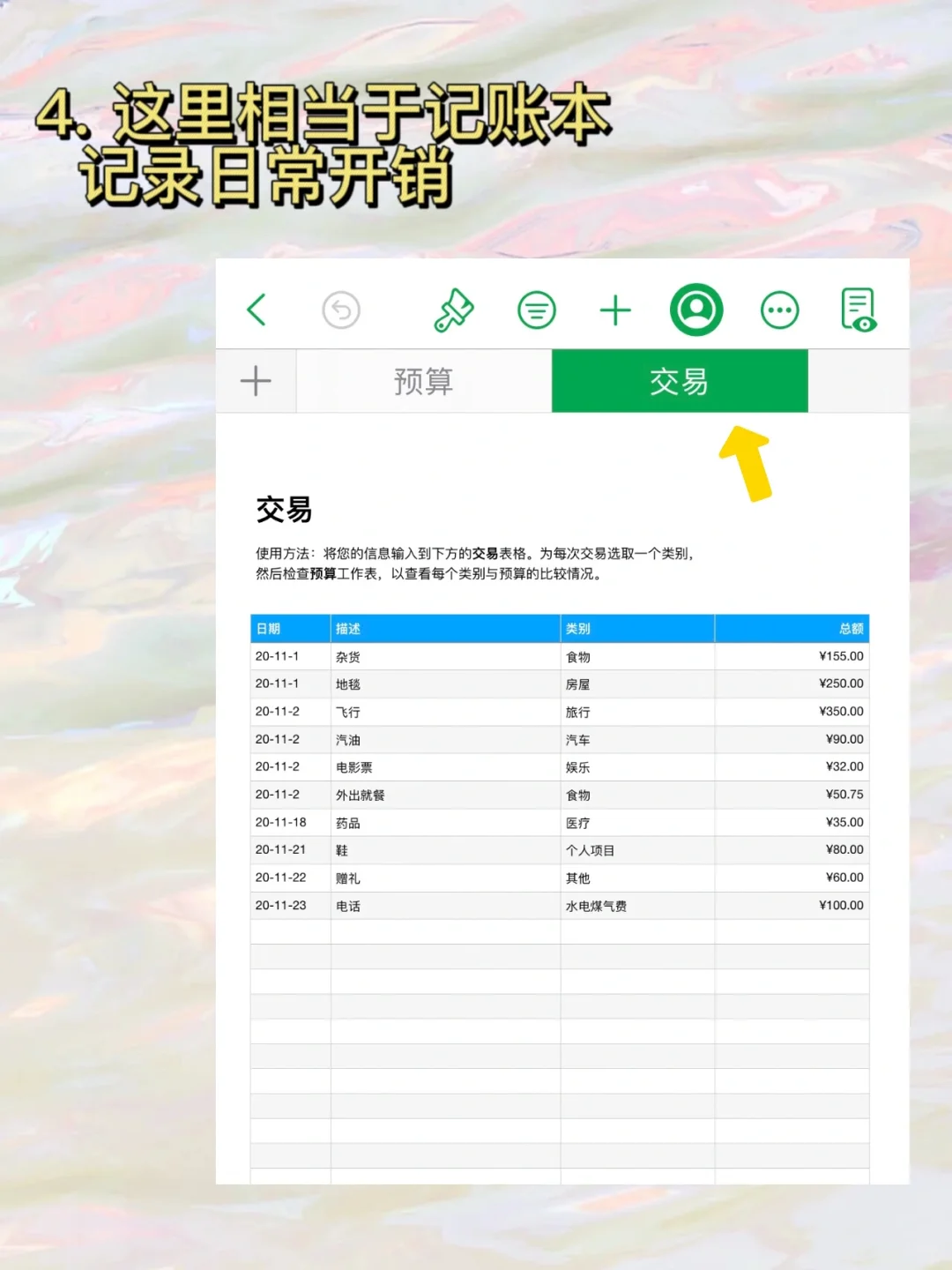Open the Collaboration panel icon

coord(697,310)
